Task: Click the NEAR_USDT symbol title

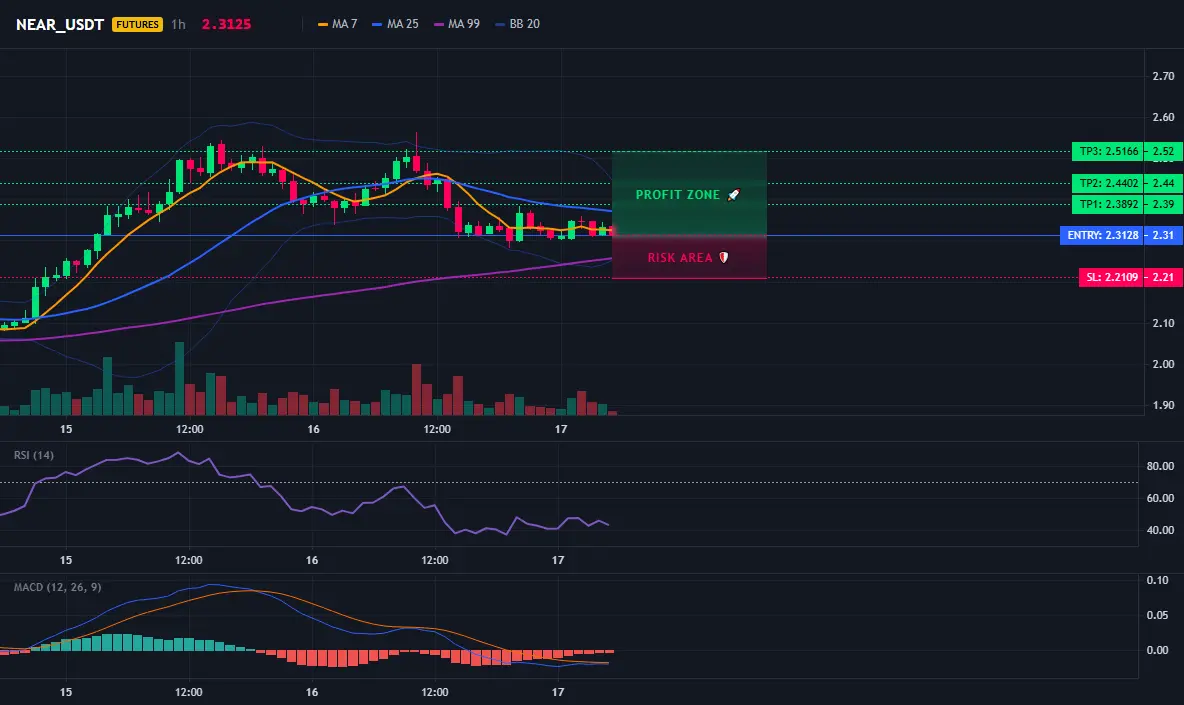Action: 60,24
